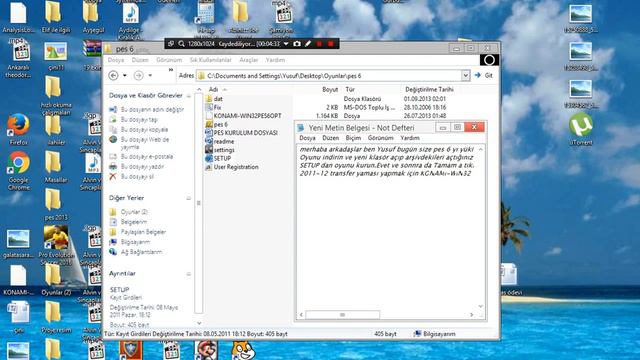Sort files by Boyut column header
Image resolution: width=640 pixels, height=360 pixels.
point(330,89)
